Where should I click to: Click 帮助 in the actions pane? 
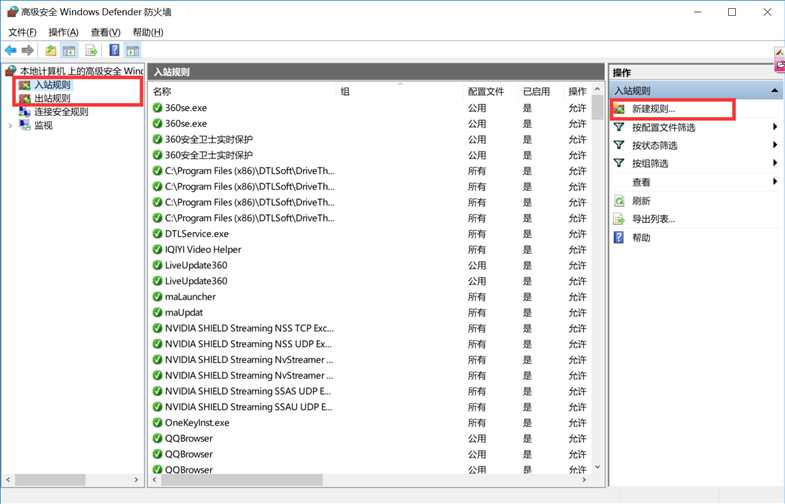pos(641,237)
